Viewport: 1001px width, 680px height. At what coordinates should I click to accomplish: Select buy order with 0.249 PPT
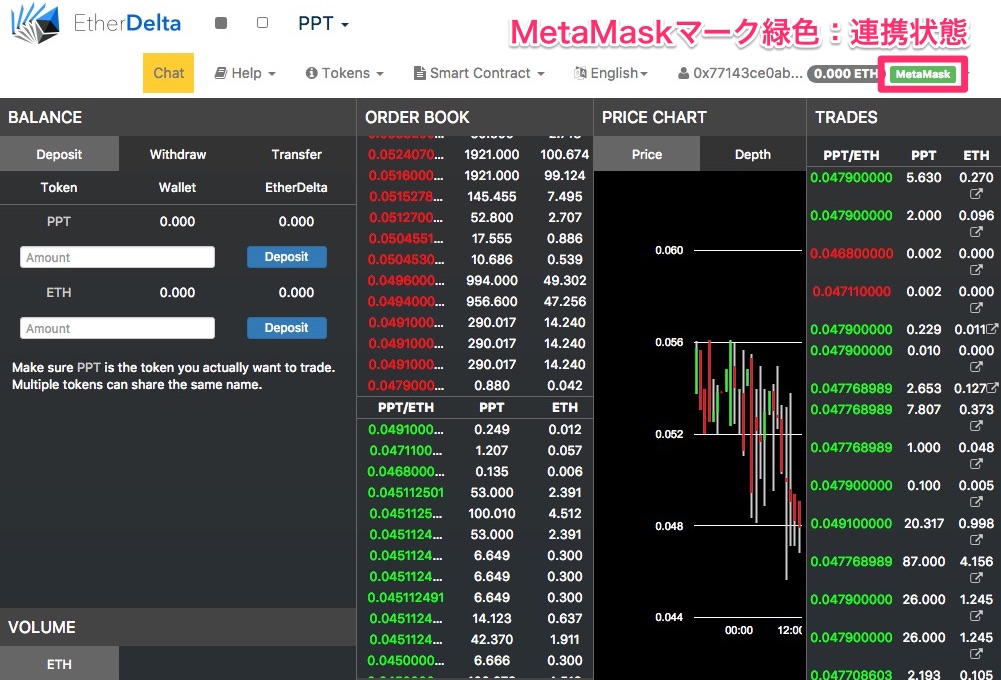(475, 430)
